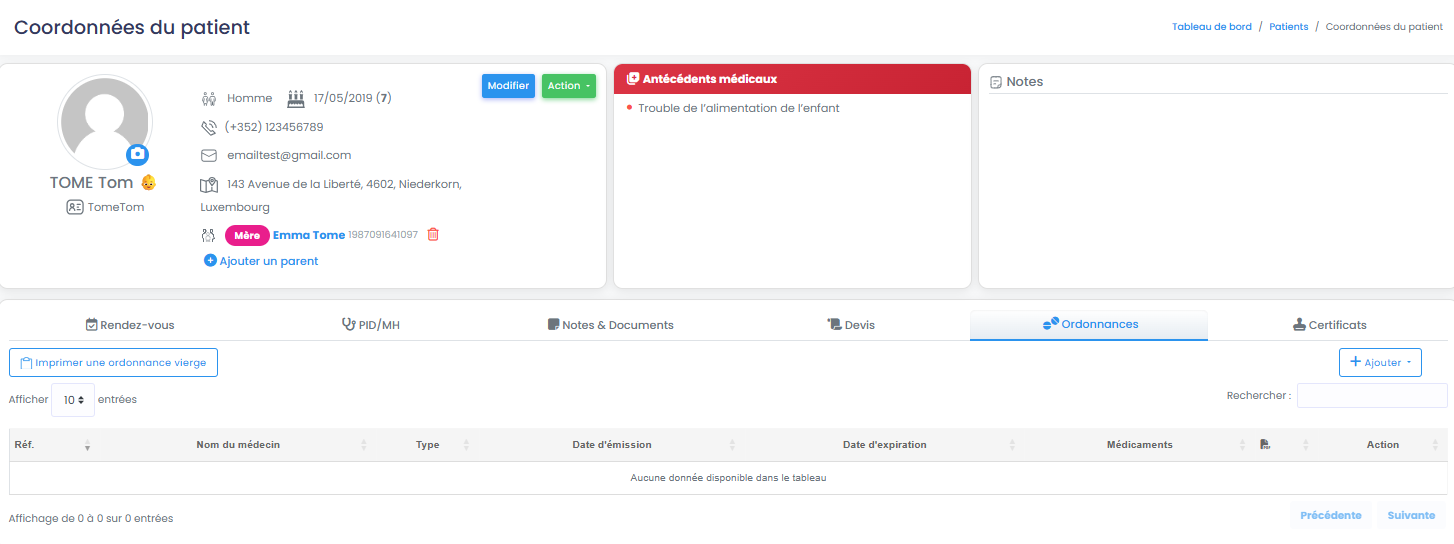Viewport: 1454px width, 544px height.
Task: Go to Tableau de bord breadcrumb
Action: pos(1212,27)
